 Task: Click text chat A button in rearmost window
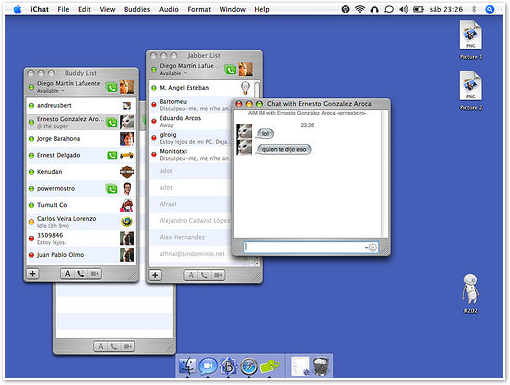pyautogui.click(x=100, y=346)
